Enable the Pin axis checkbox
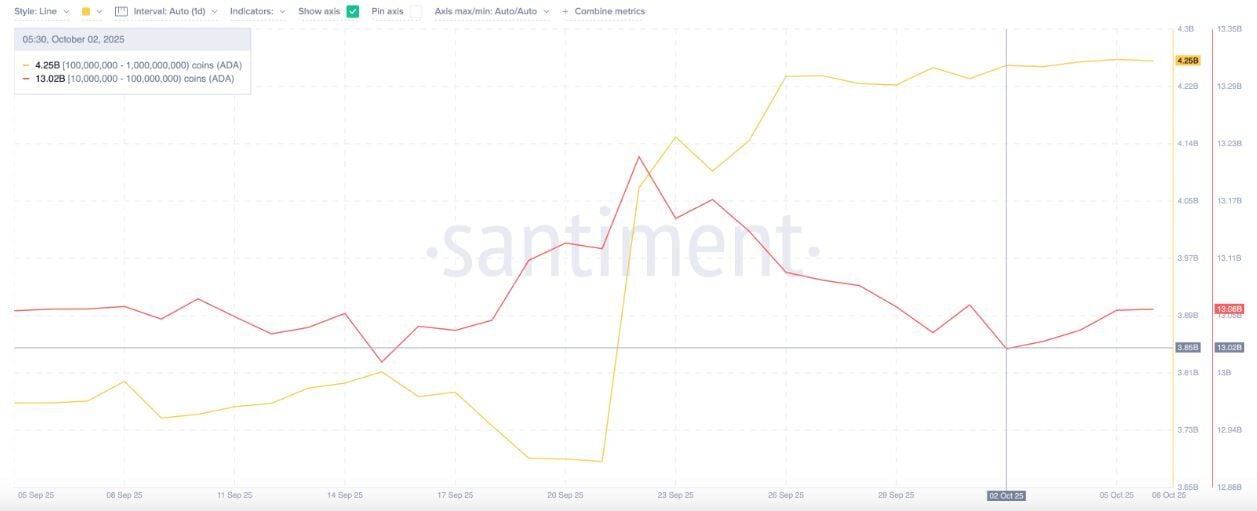Image resolution: width=1257 pixels, height=511 pixels. click(415, 11)
